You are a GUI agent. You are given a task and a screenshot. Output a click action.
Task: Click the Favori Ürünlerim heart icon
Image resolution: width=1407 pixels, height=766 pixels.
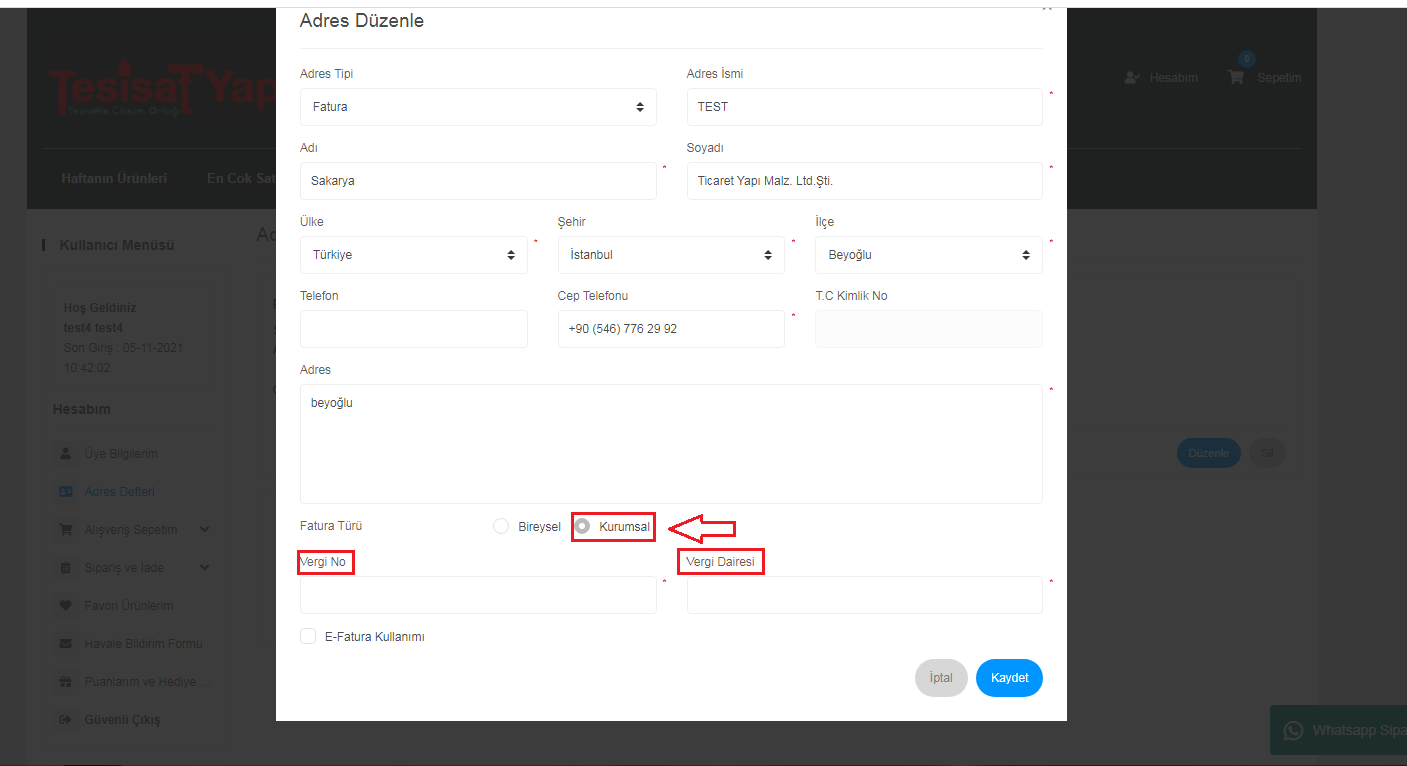tap(66, 605)
